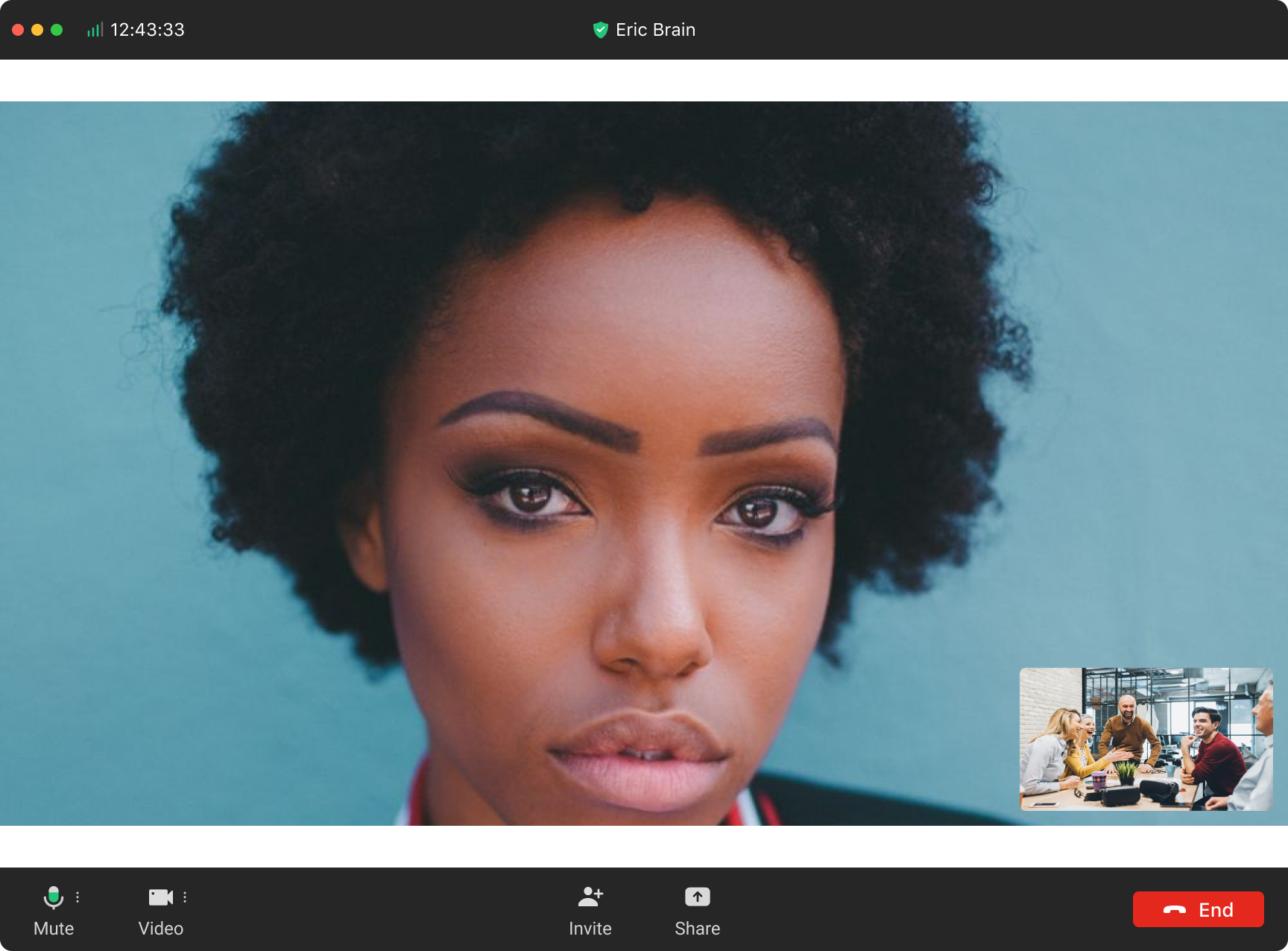Open the video options next to Video

[185, 897]
